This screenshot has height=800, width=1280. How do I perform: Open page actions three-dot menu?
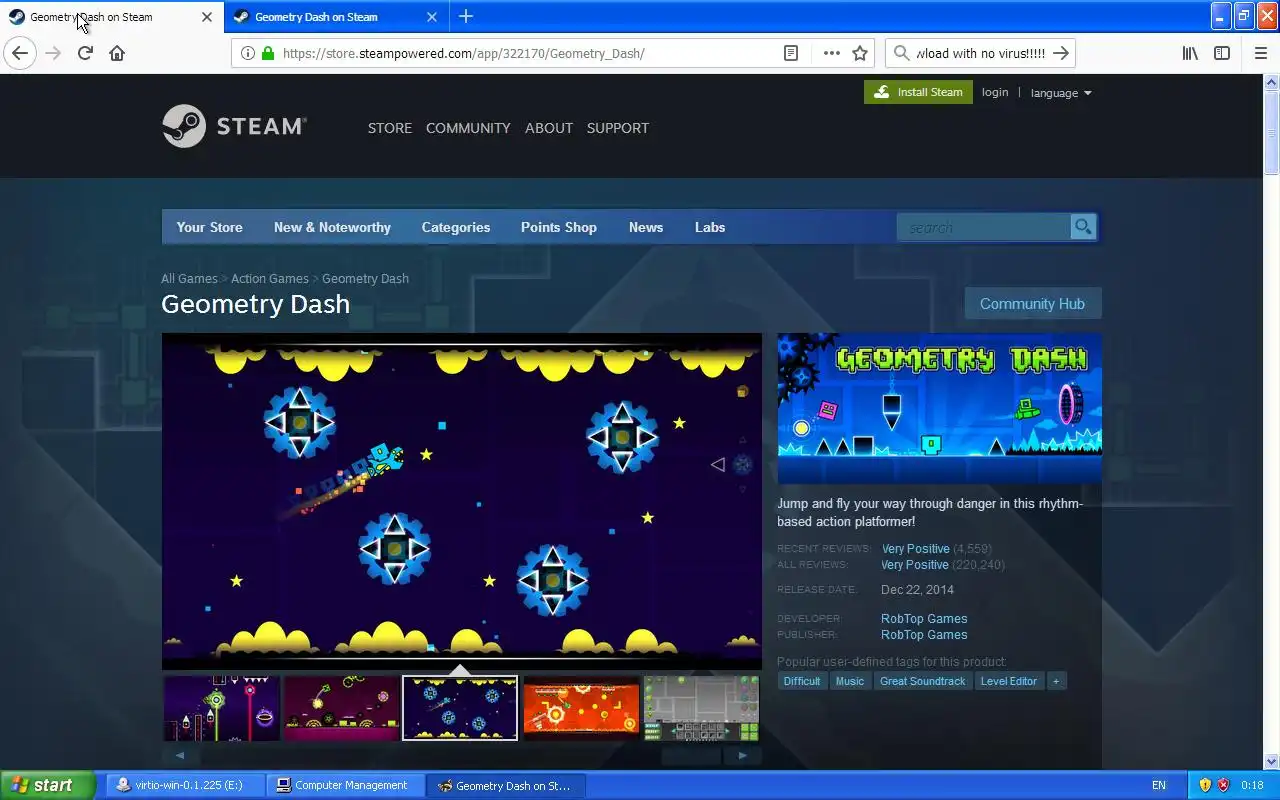[x=831, y=53]
